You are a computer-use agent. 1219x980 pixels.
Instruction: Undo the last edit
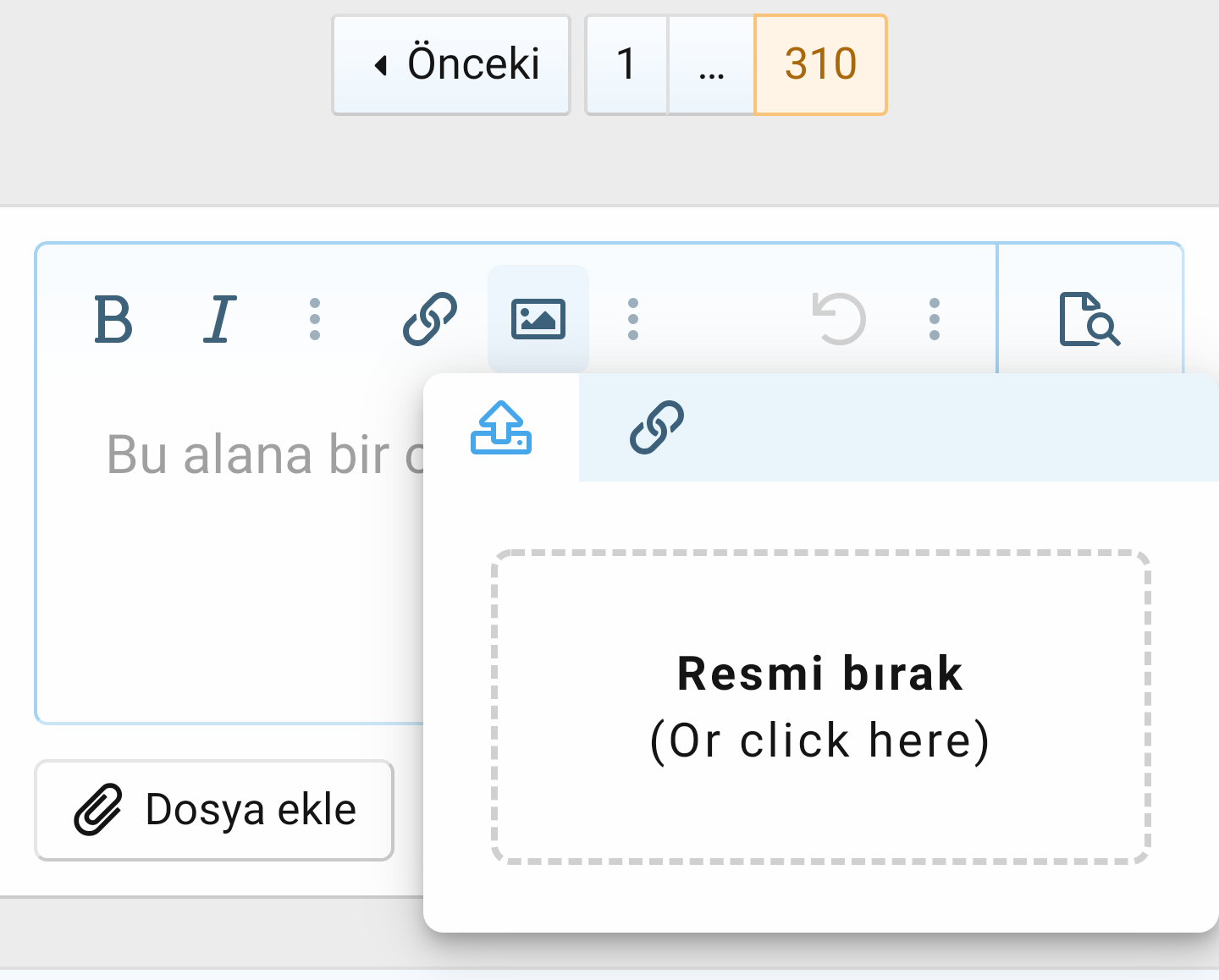[841, 319]
